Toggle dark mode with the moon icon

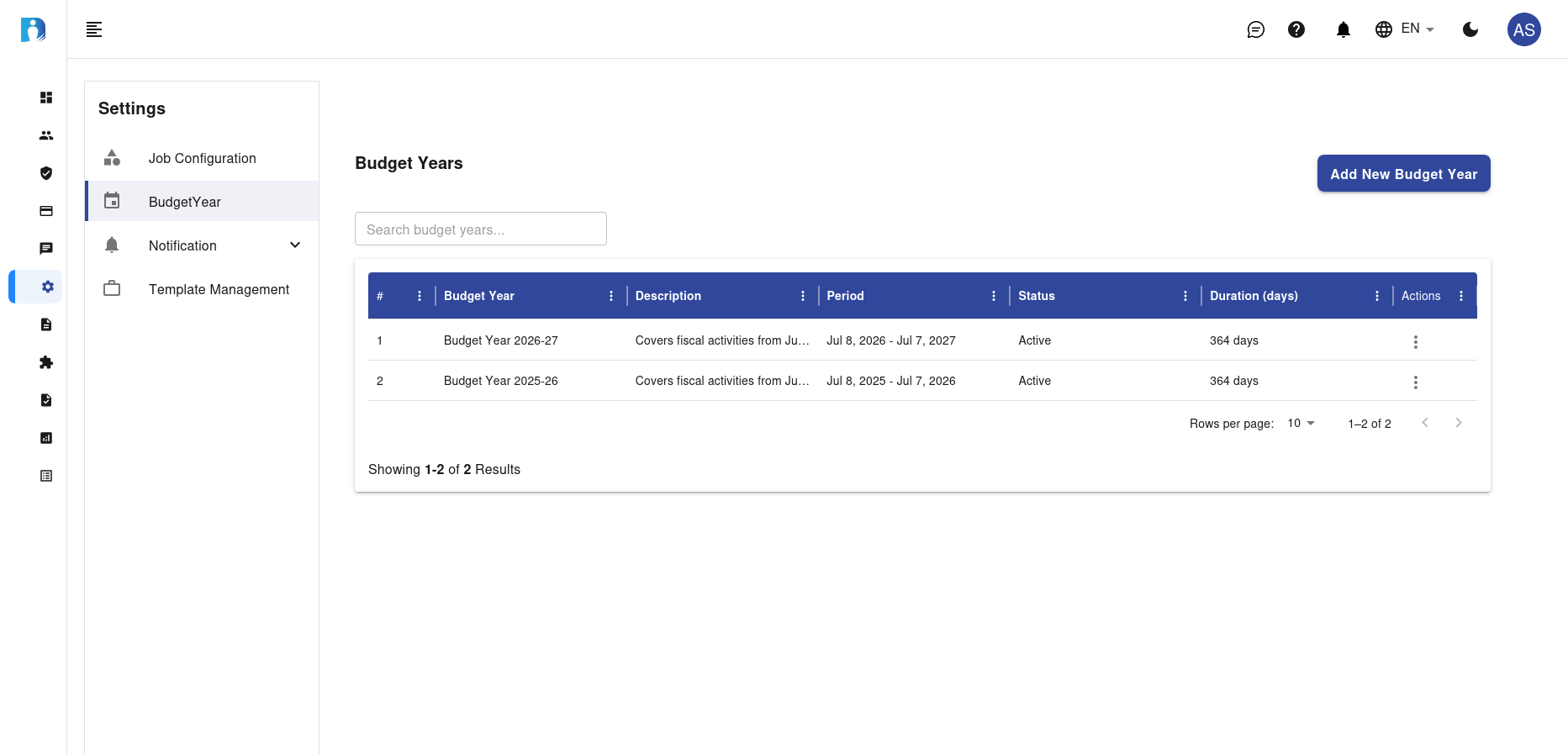point(1470,29)
